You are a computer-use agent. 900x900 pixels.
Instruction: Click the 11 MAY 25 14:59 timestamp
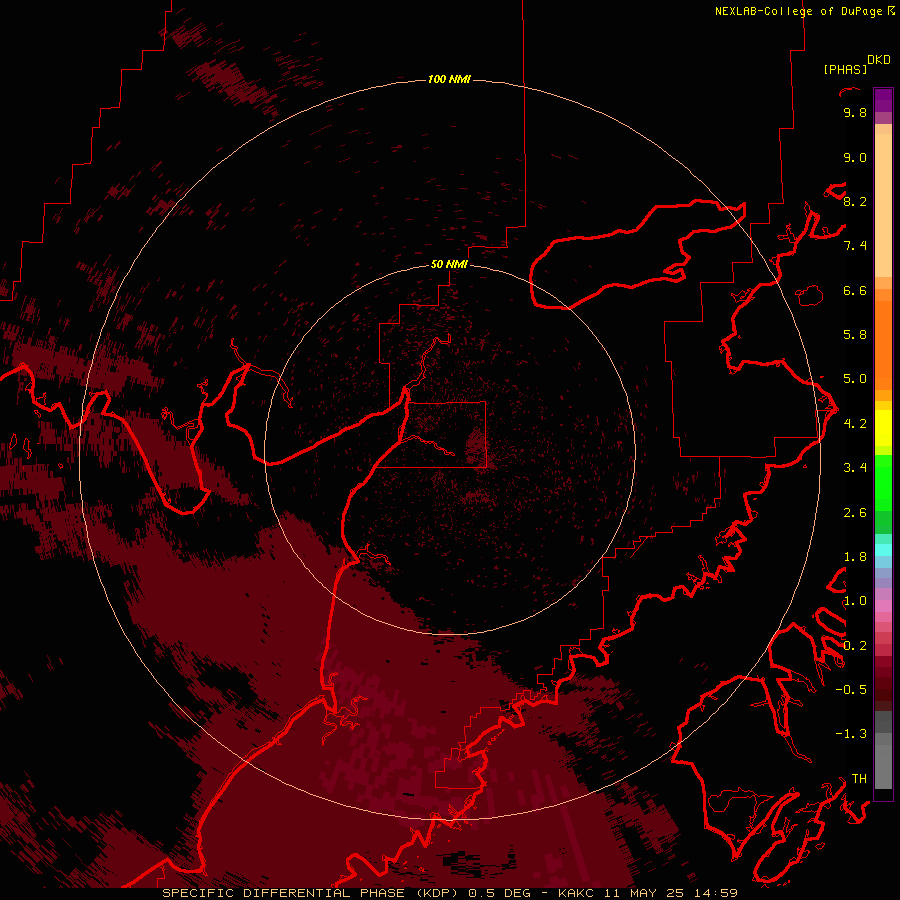click(670, 893)
